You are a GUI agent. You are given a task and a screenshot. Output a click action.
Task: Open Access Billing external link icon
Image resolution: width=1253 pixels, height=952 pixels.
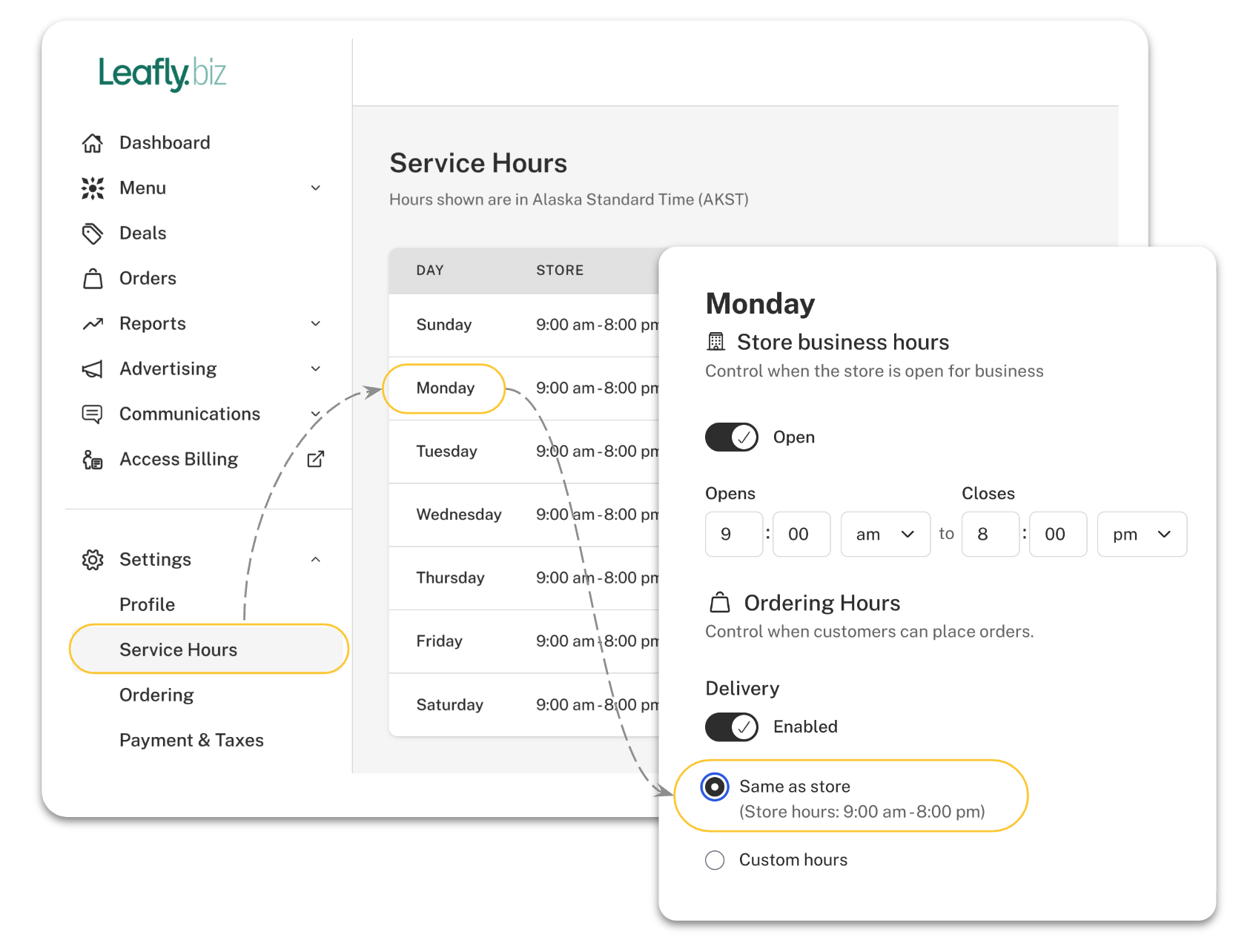(x=316, y=460)
